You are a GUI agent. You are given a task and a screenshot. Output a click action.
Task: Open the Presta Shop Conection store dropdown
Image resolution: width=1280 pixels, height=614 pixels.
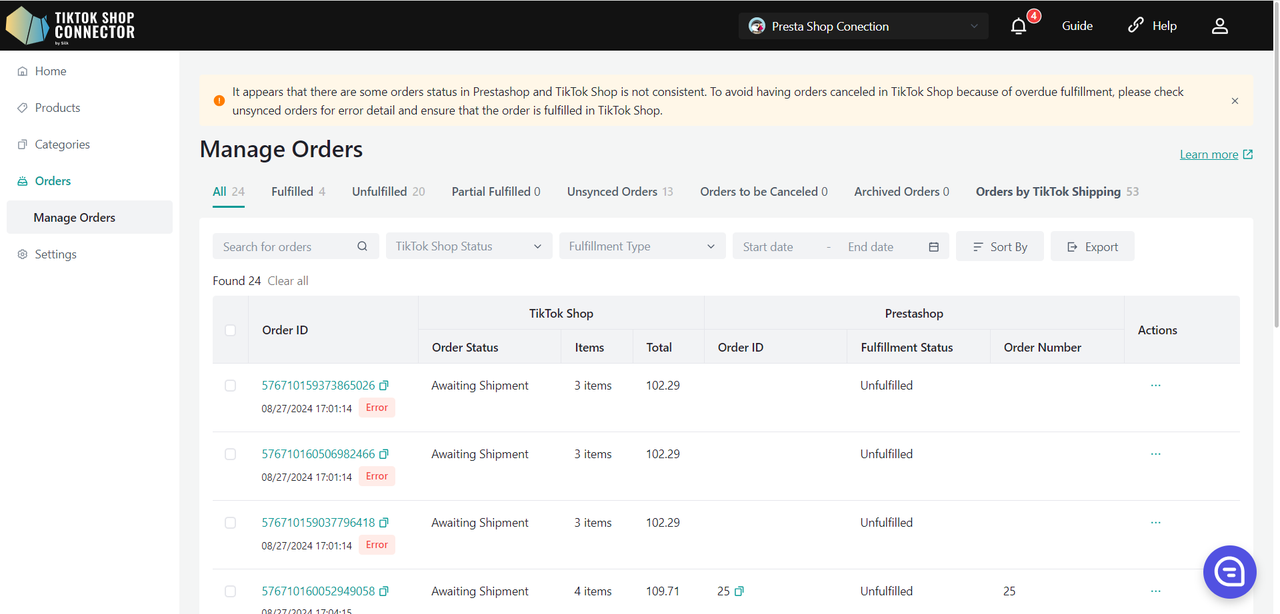click(864, 26)
